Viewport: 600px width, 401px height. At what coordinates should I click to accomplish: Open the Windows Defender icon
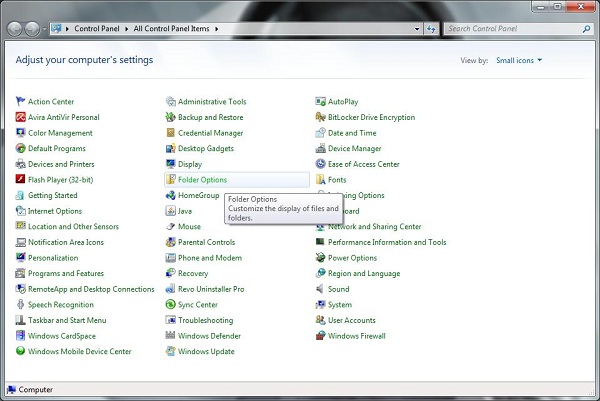(x=170, y=336)
